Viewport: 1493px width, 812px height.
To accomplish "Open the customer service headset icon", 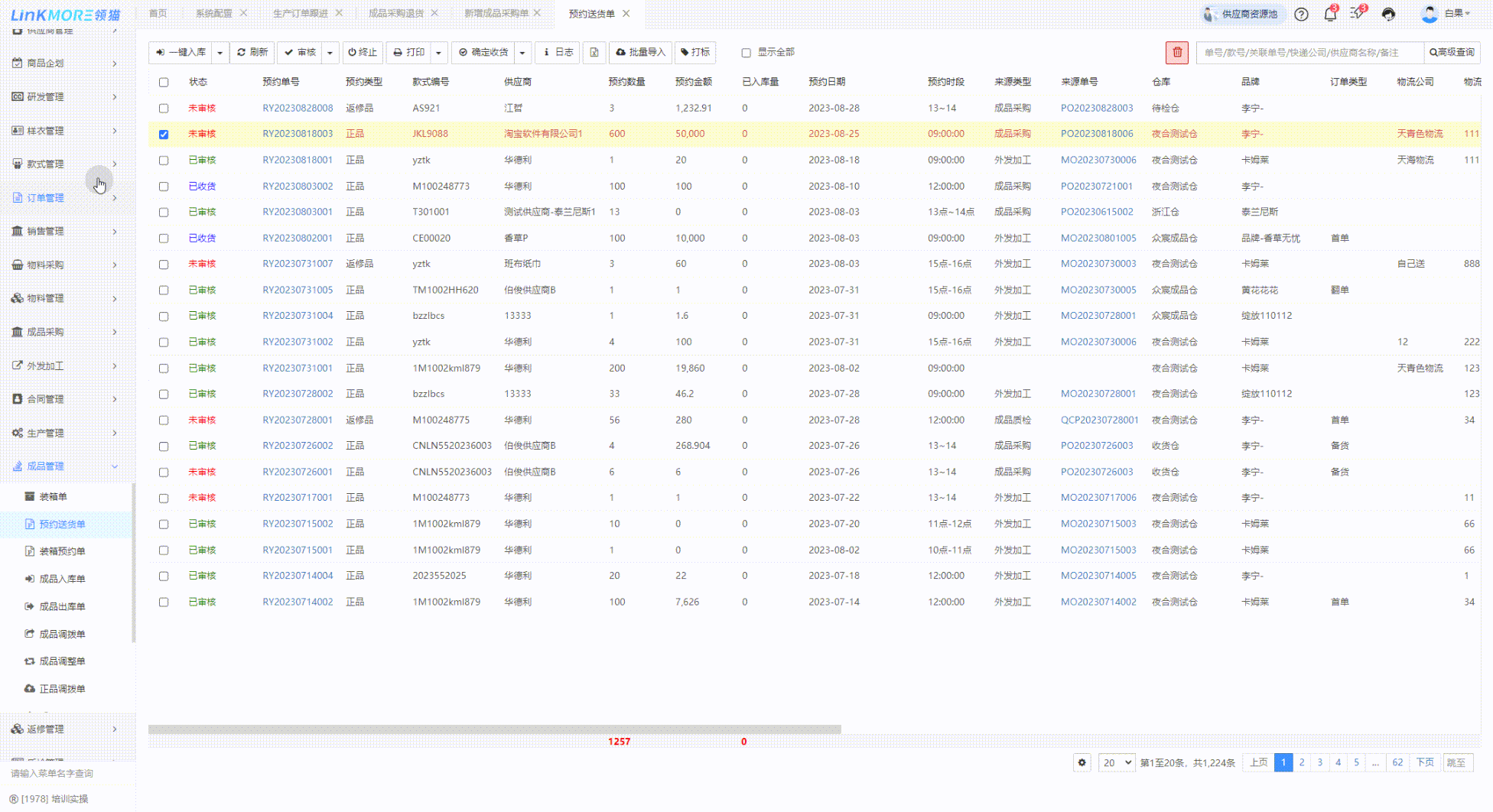I will pos(1388,14).
